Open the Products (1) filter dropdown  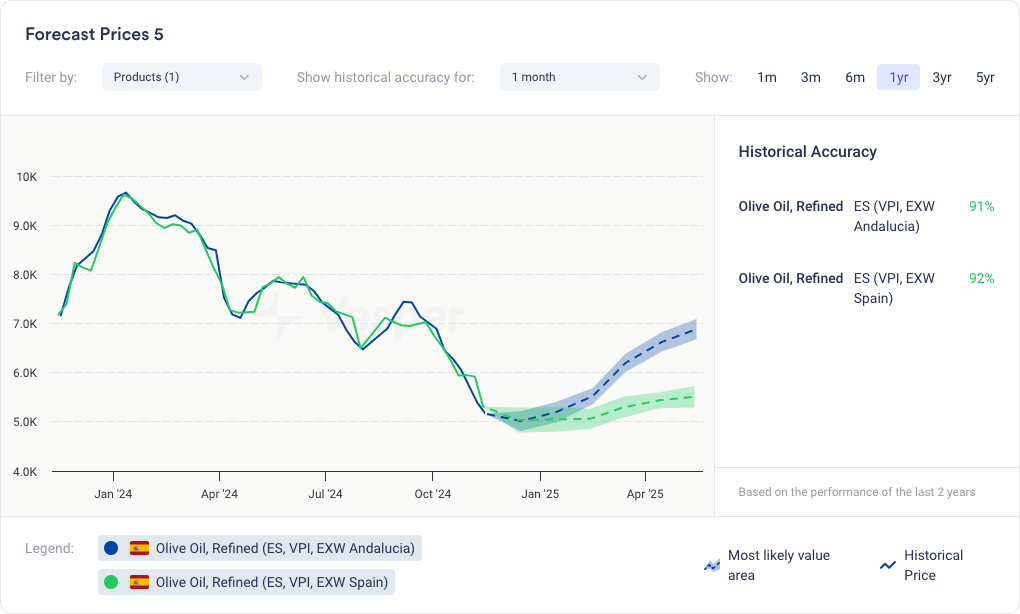(x=181, y=77)
